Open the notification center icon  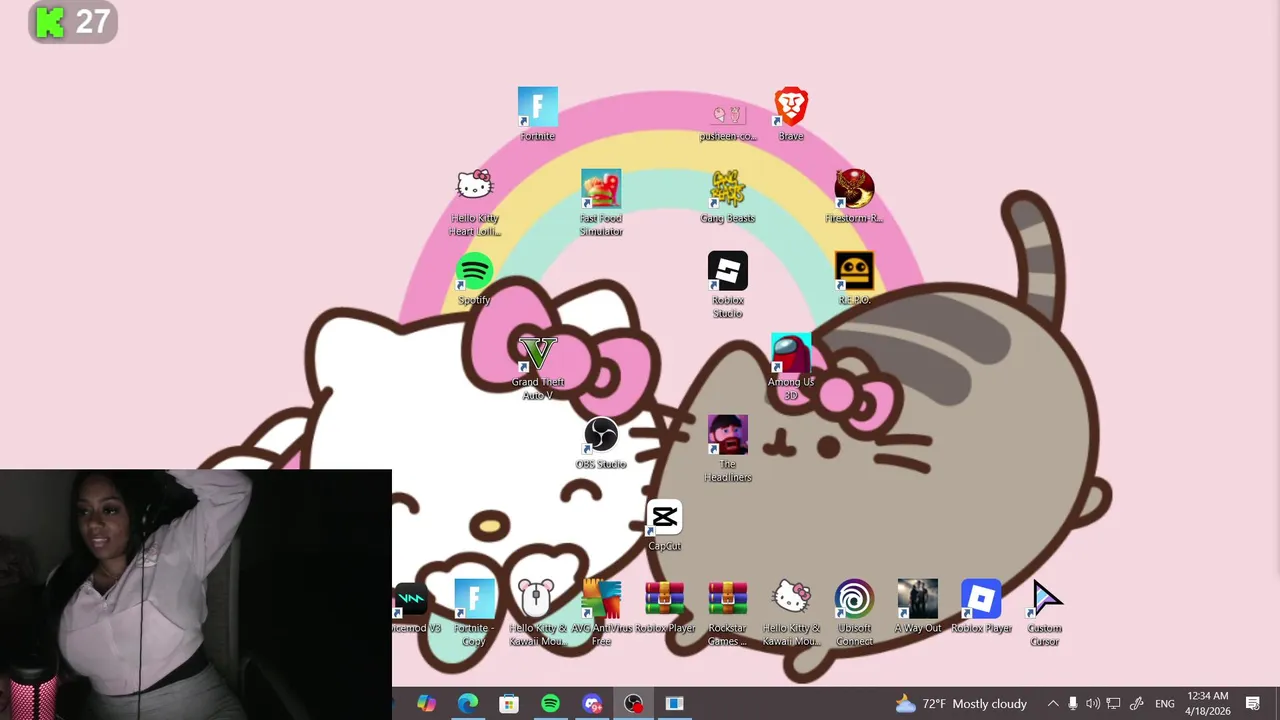point(1253,704)
